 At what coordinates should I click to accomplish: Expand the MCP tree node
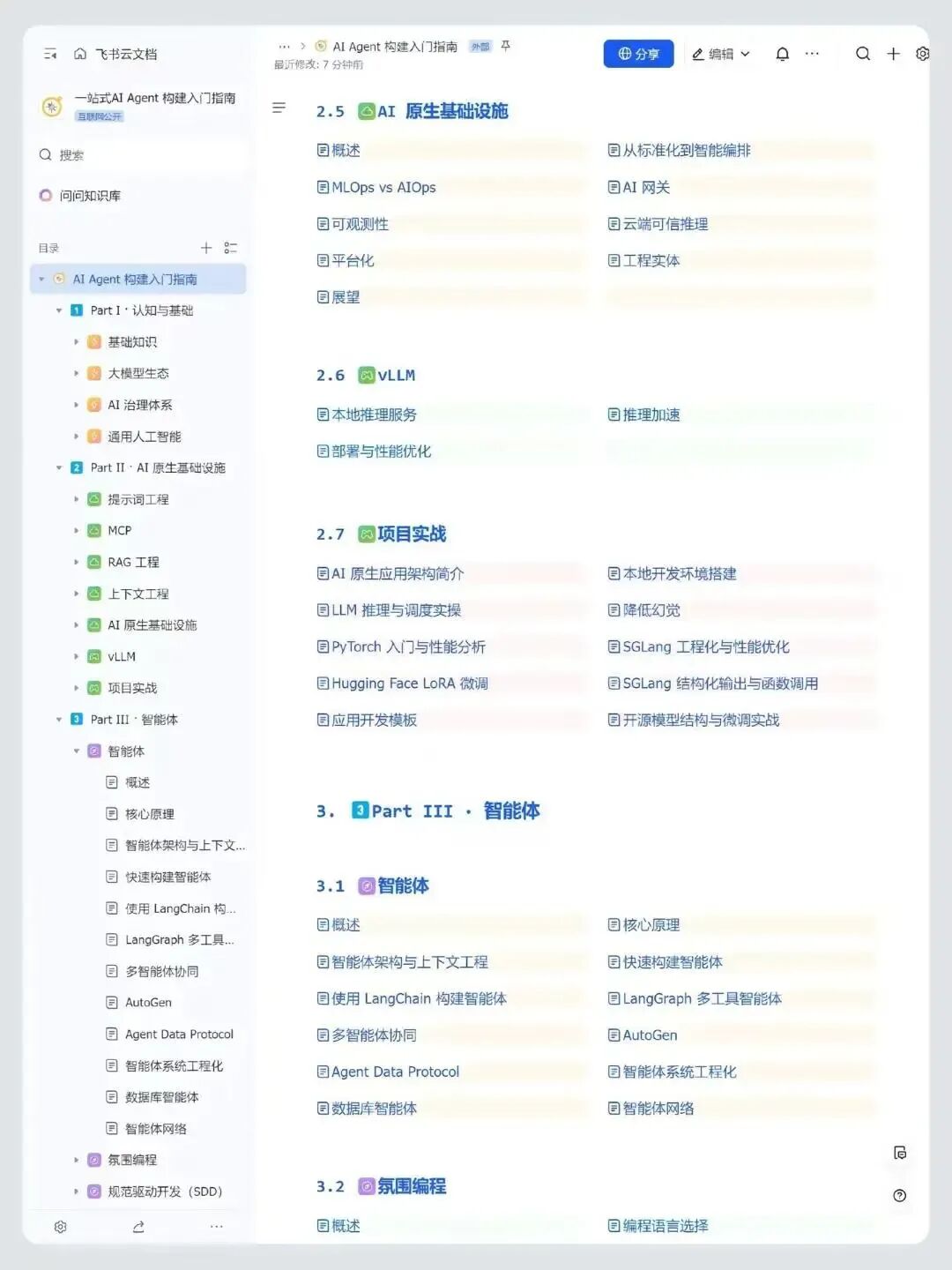(76, 530)
